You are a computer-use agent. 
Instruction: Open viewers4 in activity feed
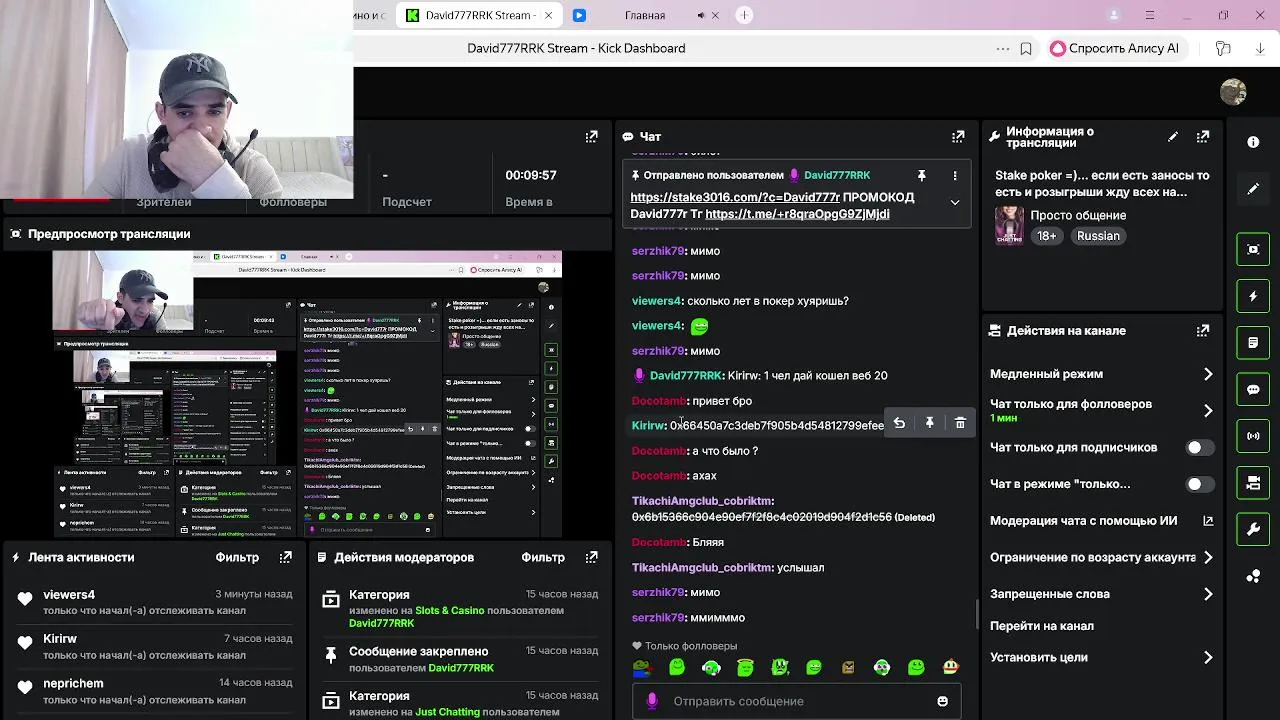(69, 594)
